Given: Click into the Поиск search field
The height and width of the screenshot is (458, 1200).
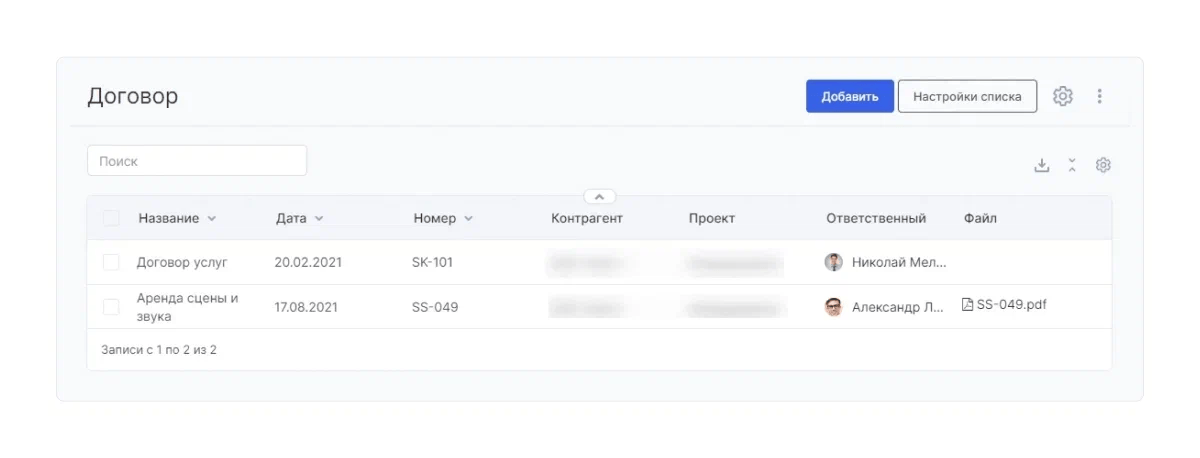Looking at the screenshot, I should [197, 161].
